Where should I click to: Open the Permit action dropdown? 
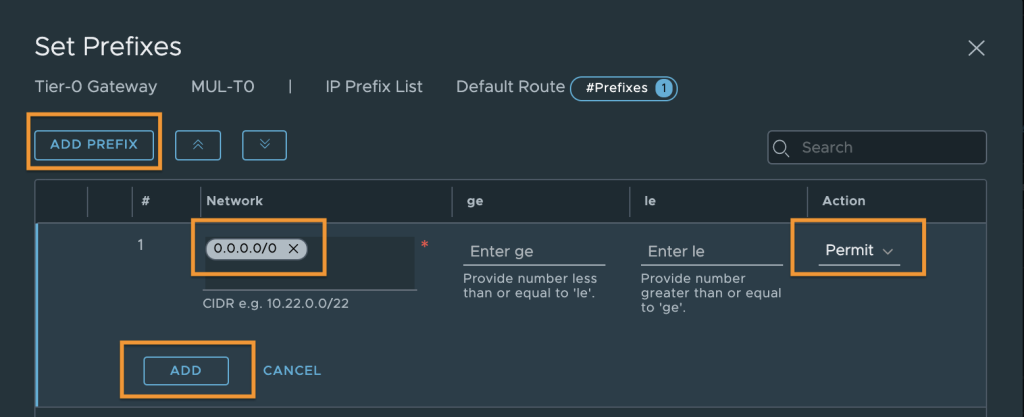pos(859,251)
